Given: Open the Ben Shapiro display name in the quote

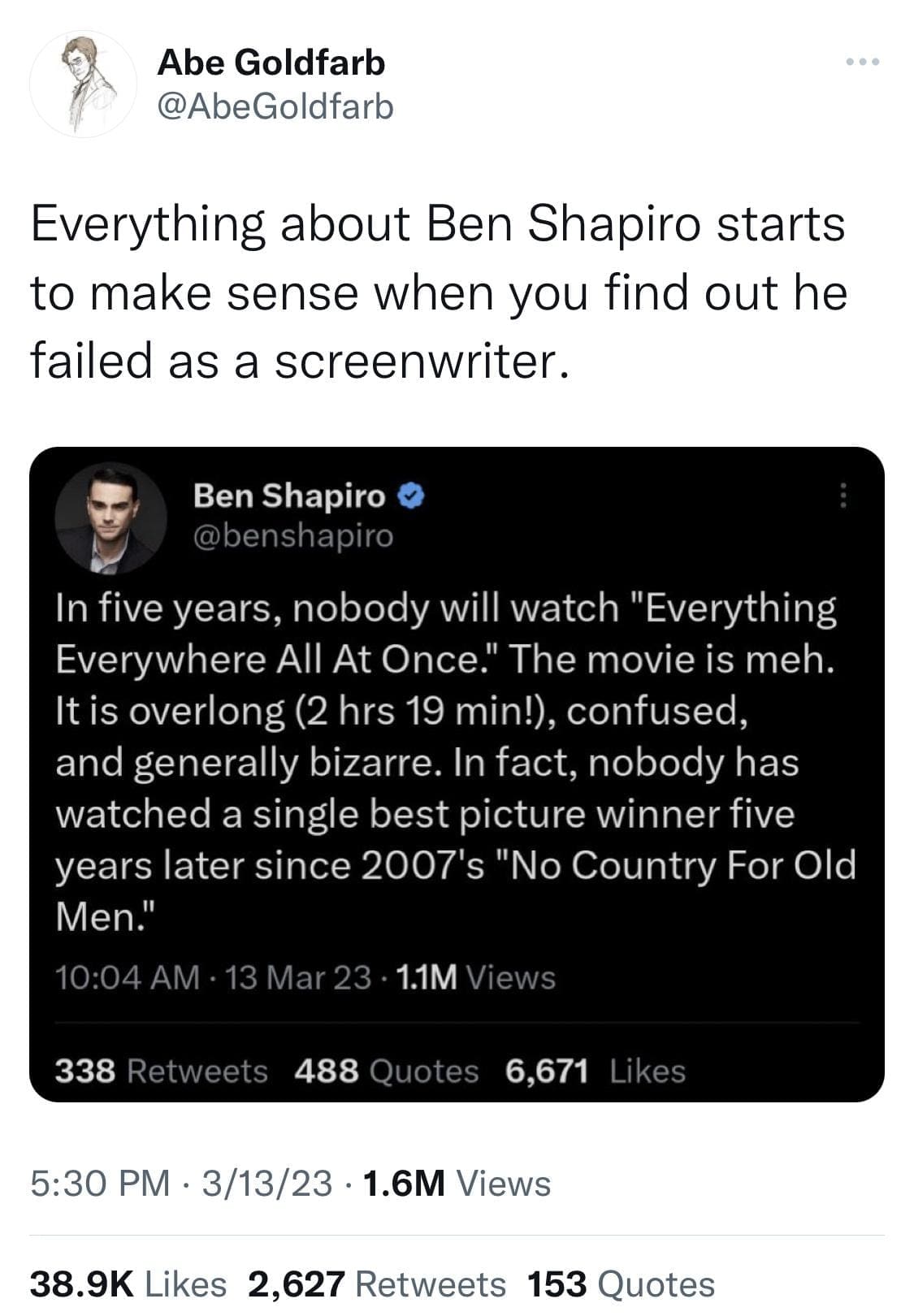Looking at the screenshot, I should pos(289,495).
